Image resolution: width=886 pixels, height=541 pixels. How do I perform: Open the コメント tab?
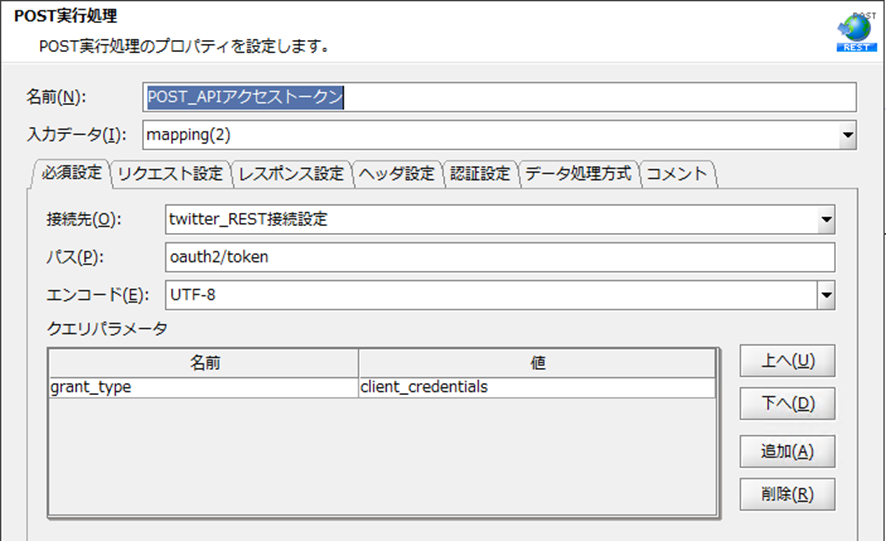point(677,174)
